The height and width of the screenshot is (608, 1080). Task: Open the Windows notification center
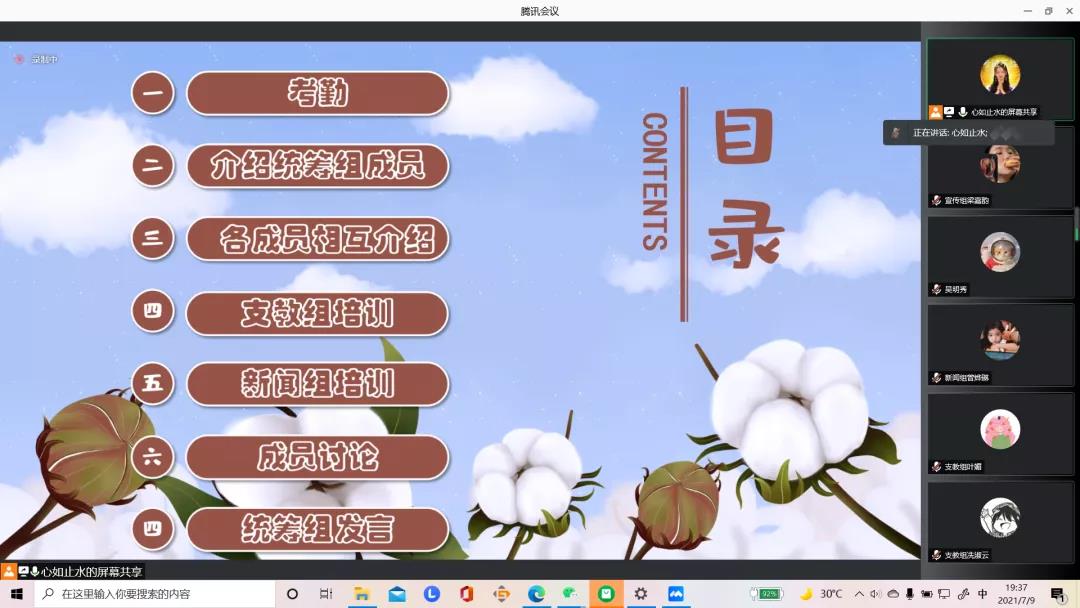click(1057, 594)
